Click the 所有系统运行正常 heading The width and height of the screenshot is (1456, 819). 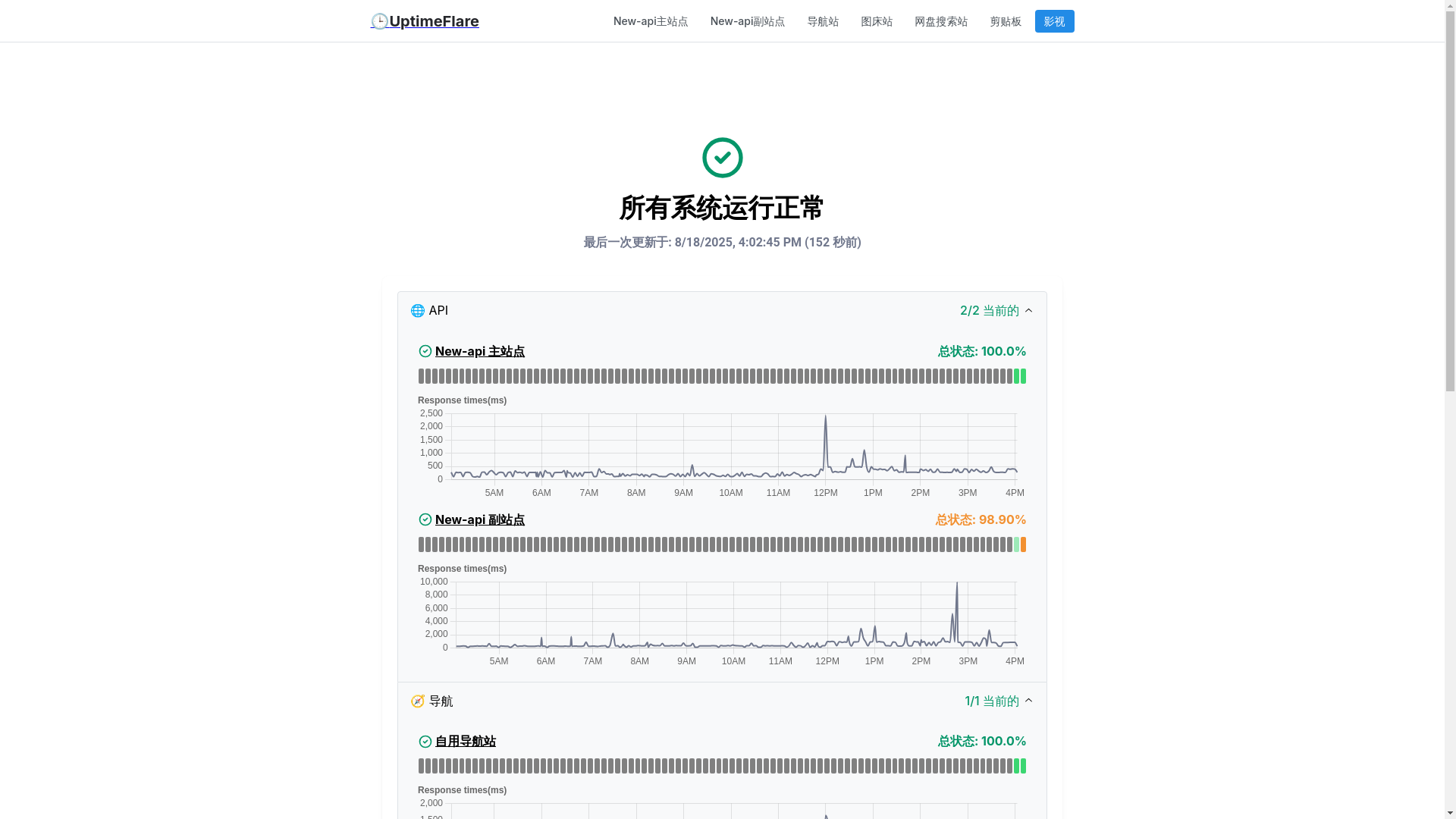[x=722, y=208]
